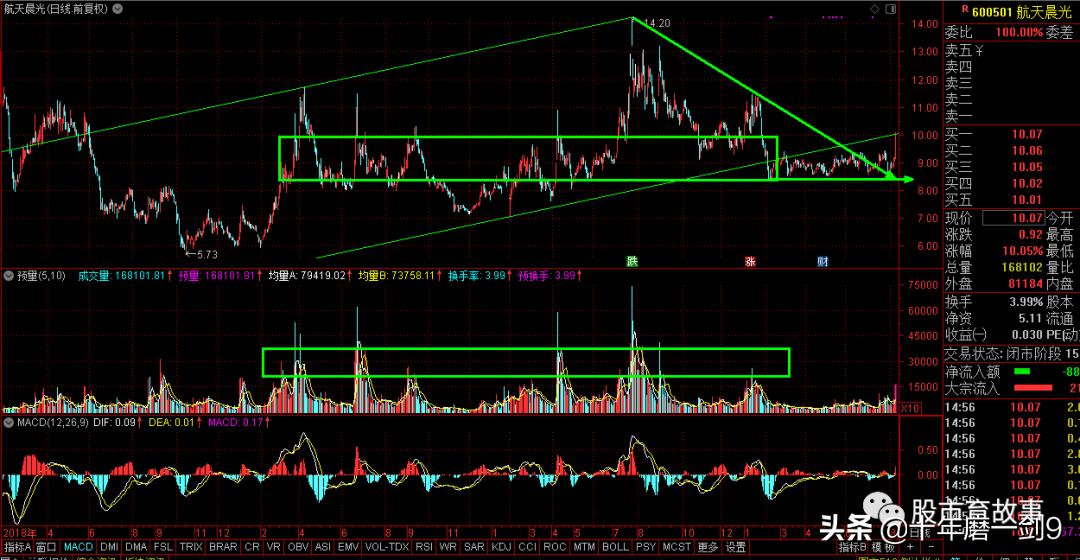Viewport: 1080px width, 560px height.
Task: Click the stock code 600501 航天晨光
Action: tap(1021, 12)
